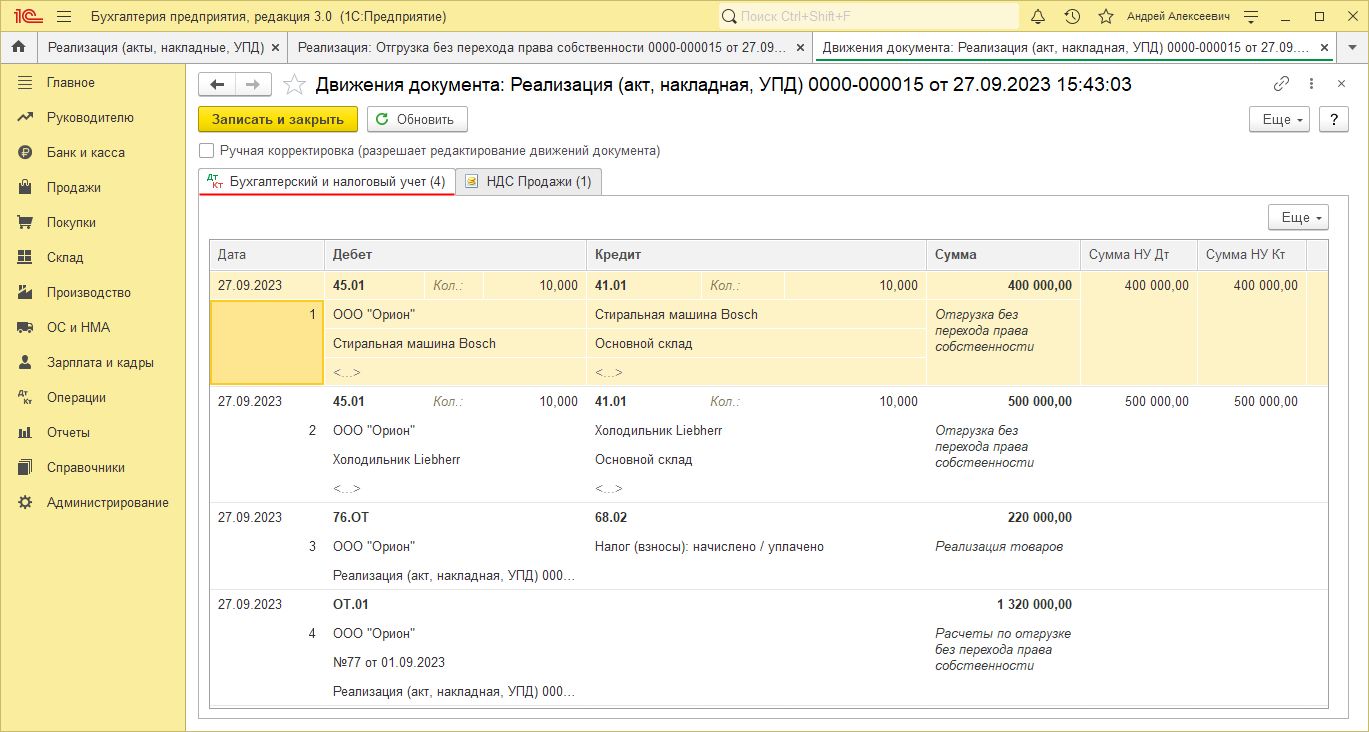Image resolution: width=1369 pixels, height=732 pixels.
Task: Open history clock icon
Action: [1072, 17]
